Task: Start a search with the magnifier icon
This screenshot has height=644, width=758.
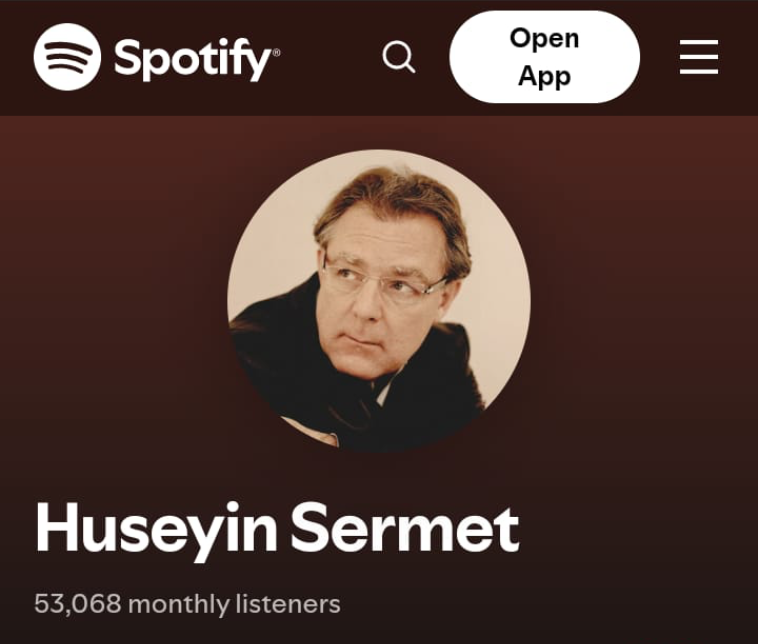Action: (x=399, y=57)
